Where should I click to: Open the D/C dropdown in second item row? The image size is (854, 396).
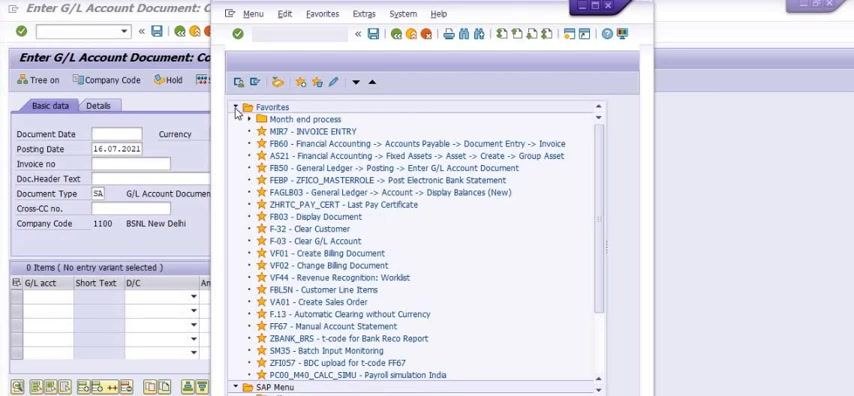pyautogui.click(x=193, y=311)
